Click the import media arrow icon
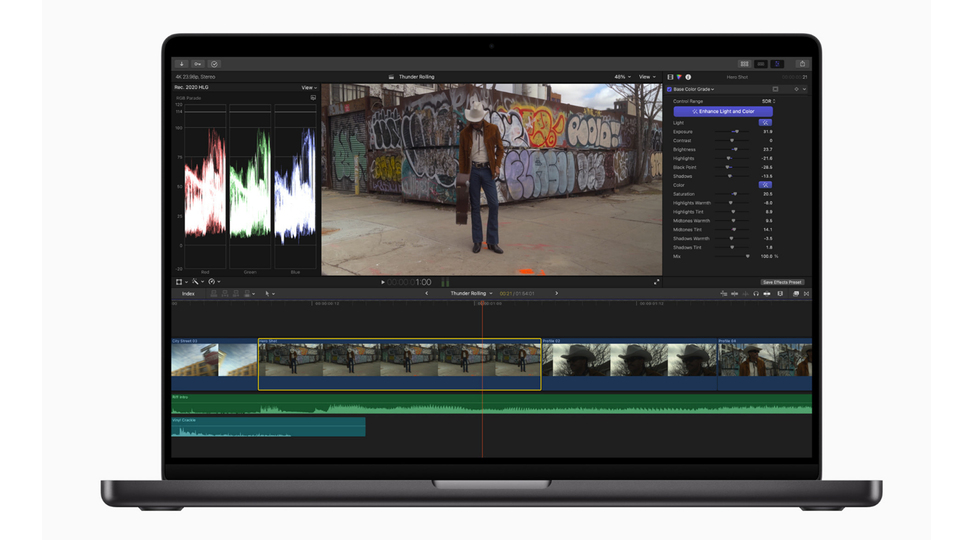The height and width of the screenshot is (540, 960). [x=181, y=64]
